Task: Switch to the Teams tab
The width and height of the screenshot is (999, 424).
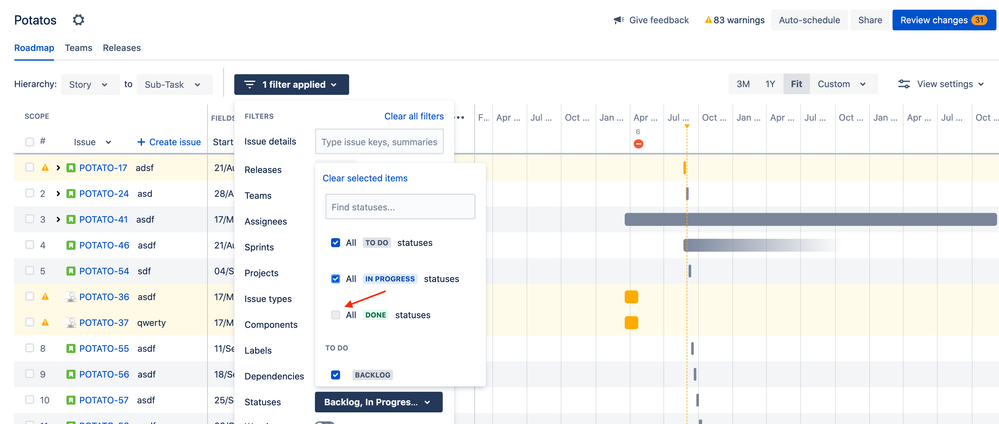Action: (x=78, y=48)
